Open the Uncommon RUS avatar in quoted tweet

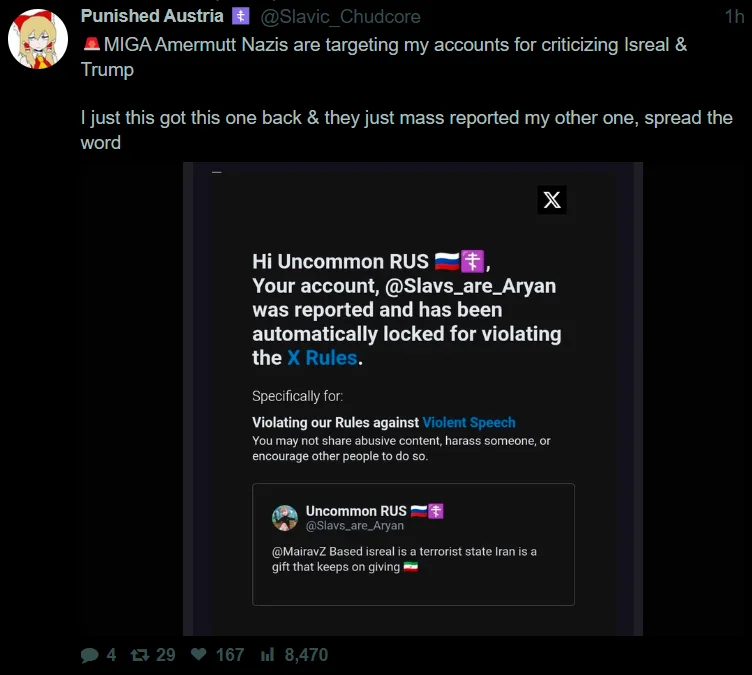pyautogui.click(x=285, y=517)
